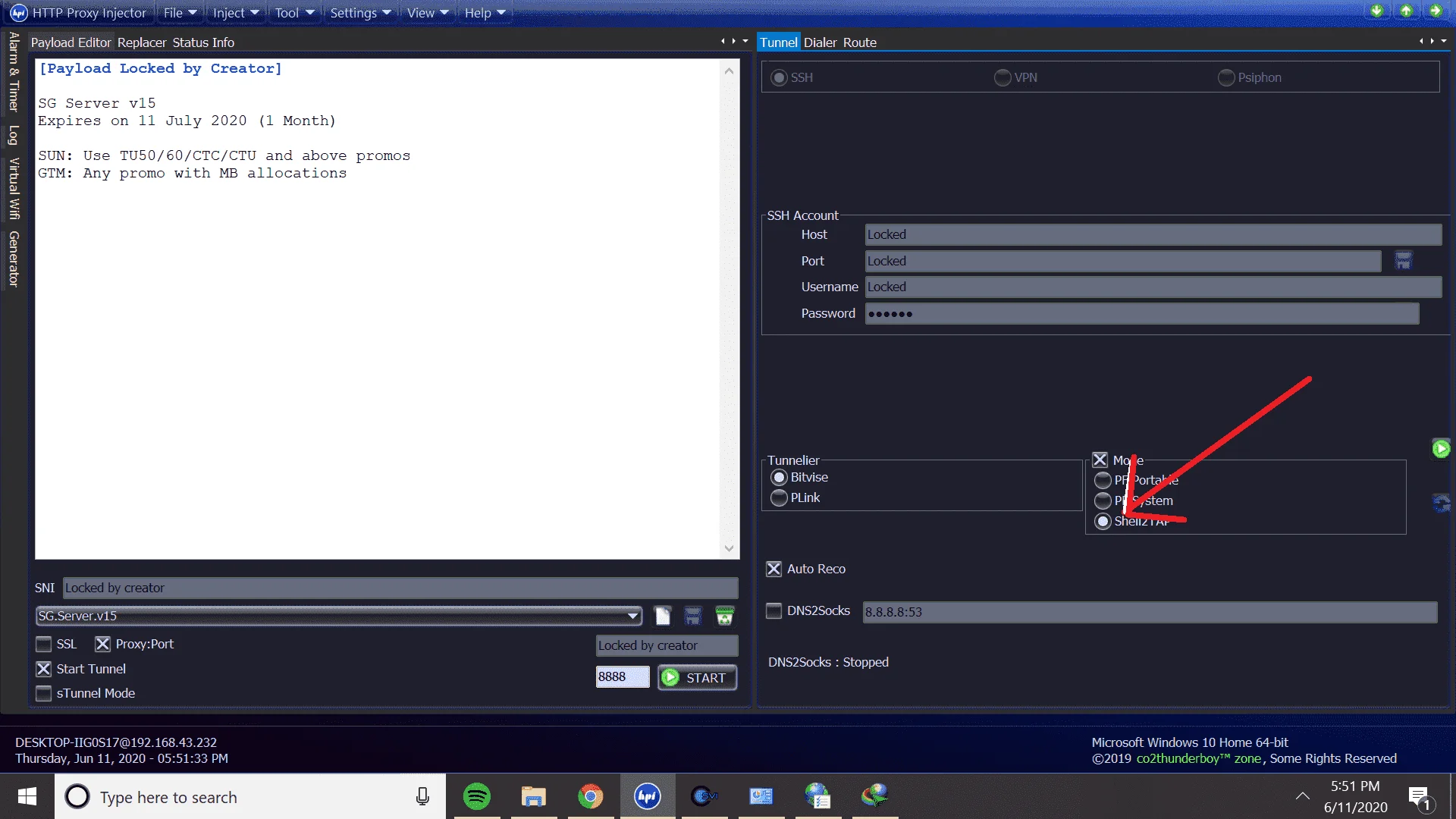Click the dark blue circular SM app taskbar icon
Image resolution: width=1456 pixels, height=819 pixels.
point(704,796)
